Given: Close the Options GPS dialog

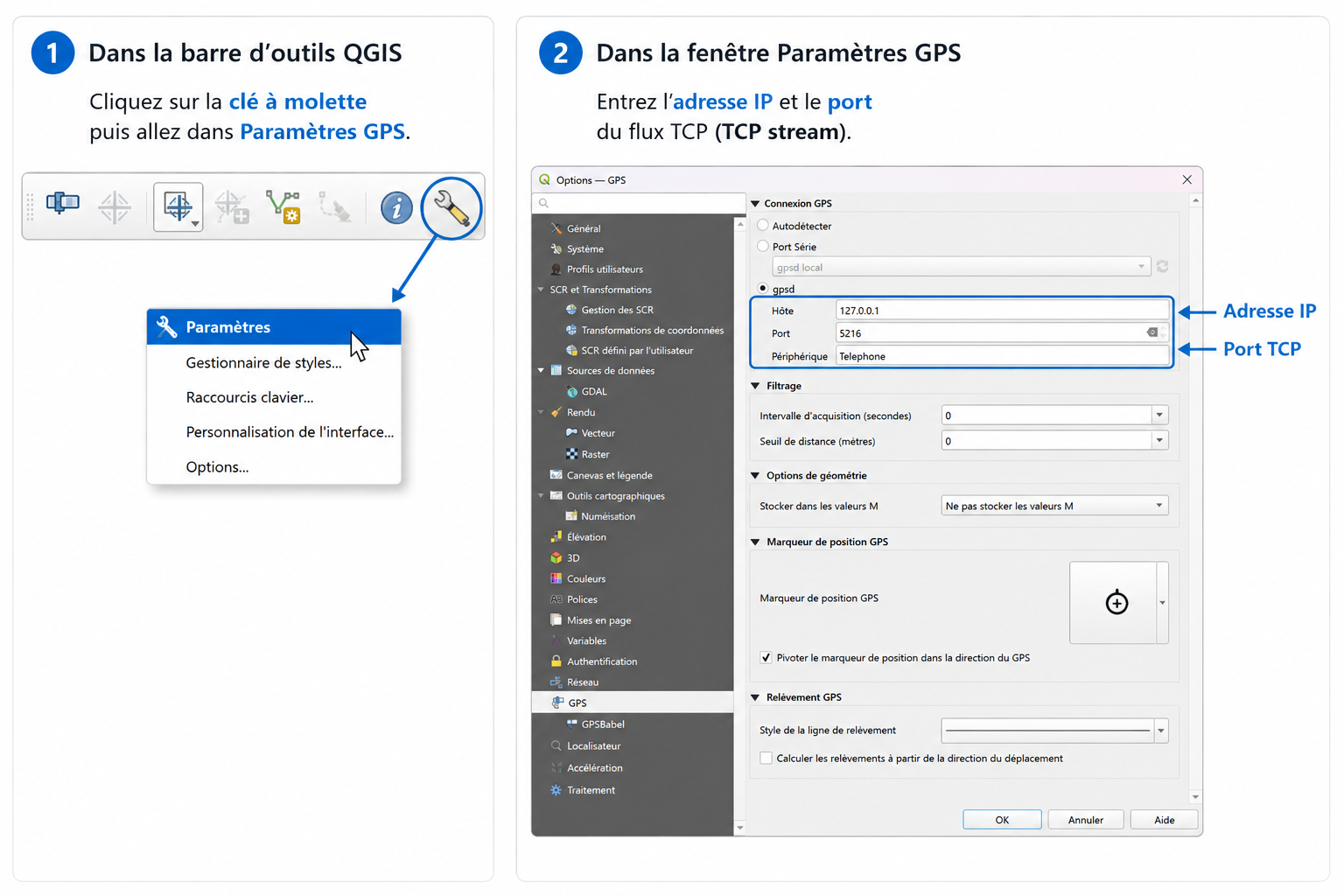Looking at the screenshot, I should coord(1186,179).
